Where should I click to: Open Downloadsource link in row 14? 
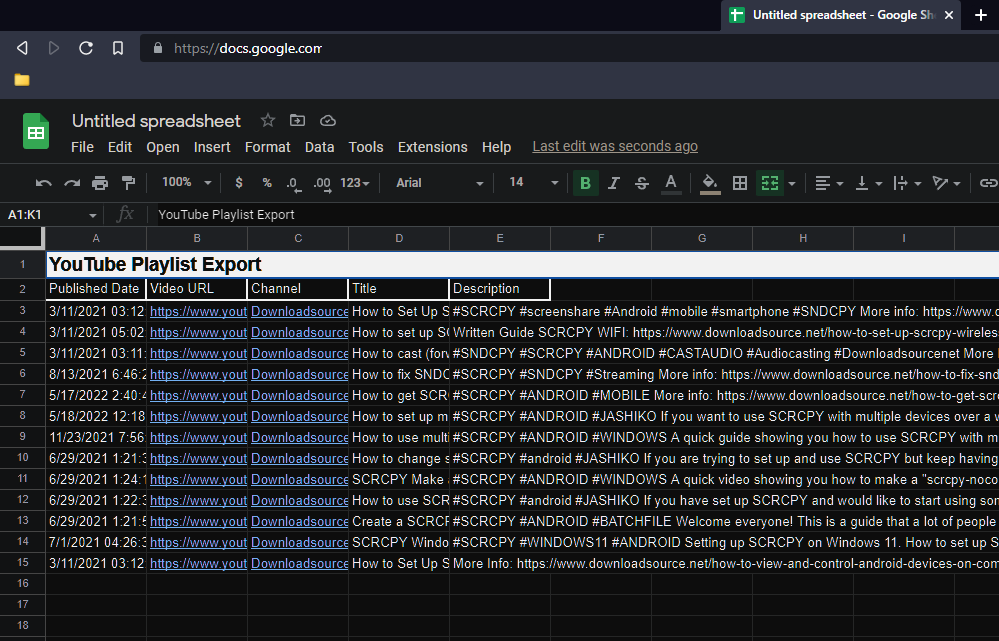pos(299,543)
